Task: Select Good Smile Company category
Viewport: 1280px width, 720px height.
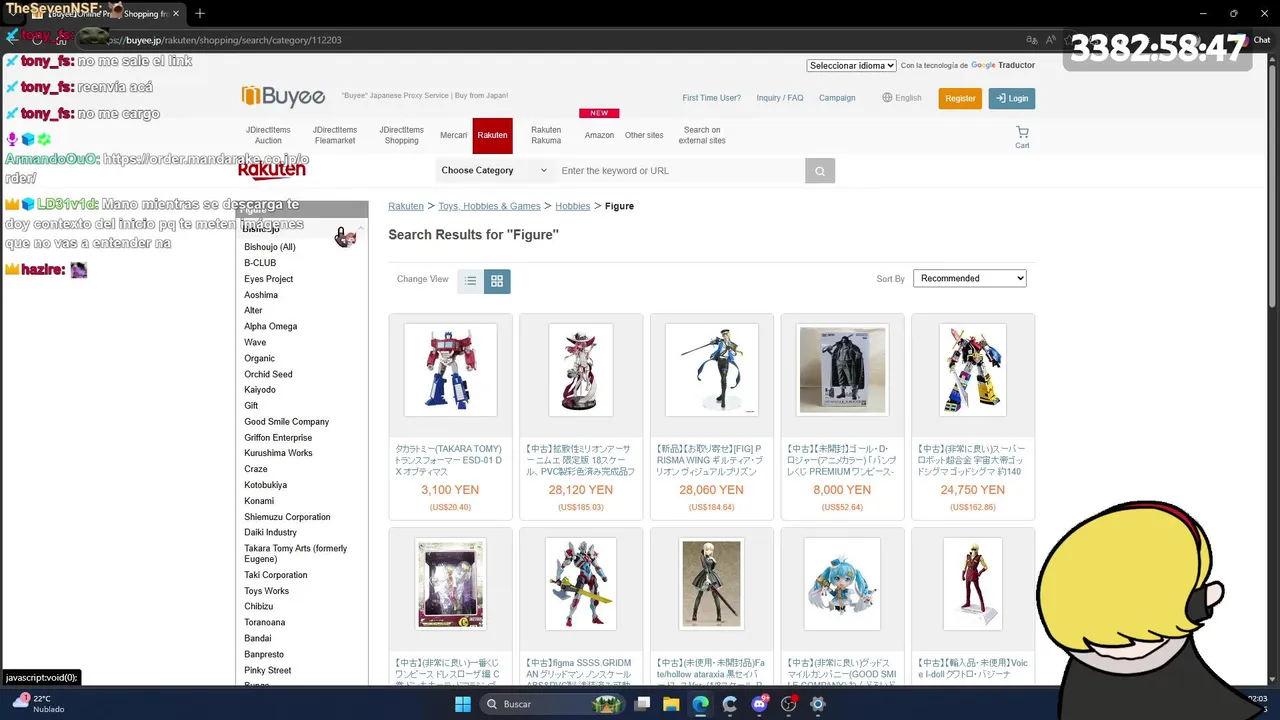Action: (287, 422)
